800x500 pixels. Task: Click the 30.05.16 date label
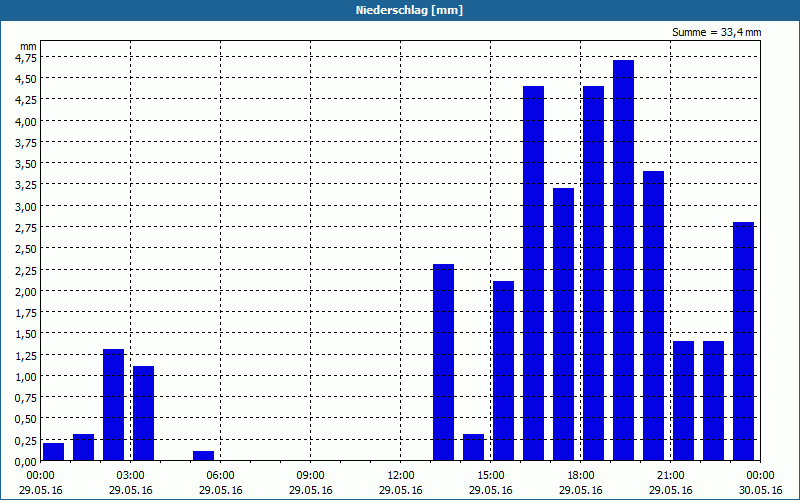tap(760, 490)
